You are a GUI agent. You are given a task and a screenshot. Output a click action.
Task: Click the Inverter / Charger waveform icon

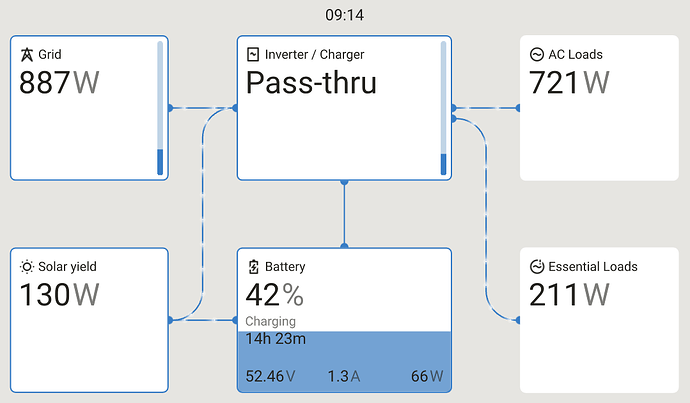tap(253, 55)
